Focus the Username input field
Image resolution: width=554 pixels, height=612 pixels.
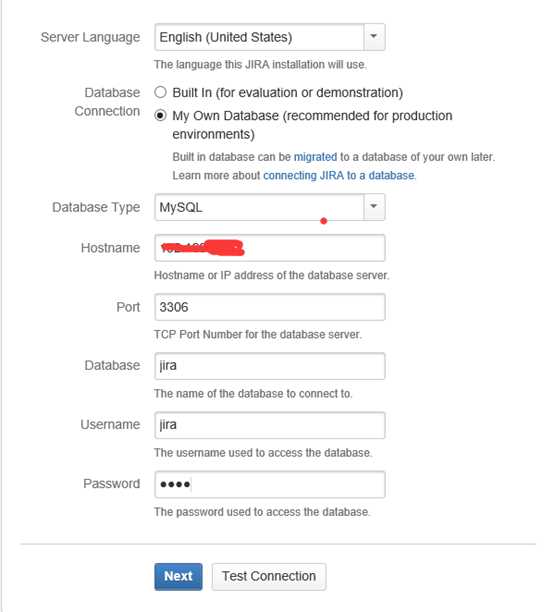[270, 425]
